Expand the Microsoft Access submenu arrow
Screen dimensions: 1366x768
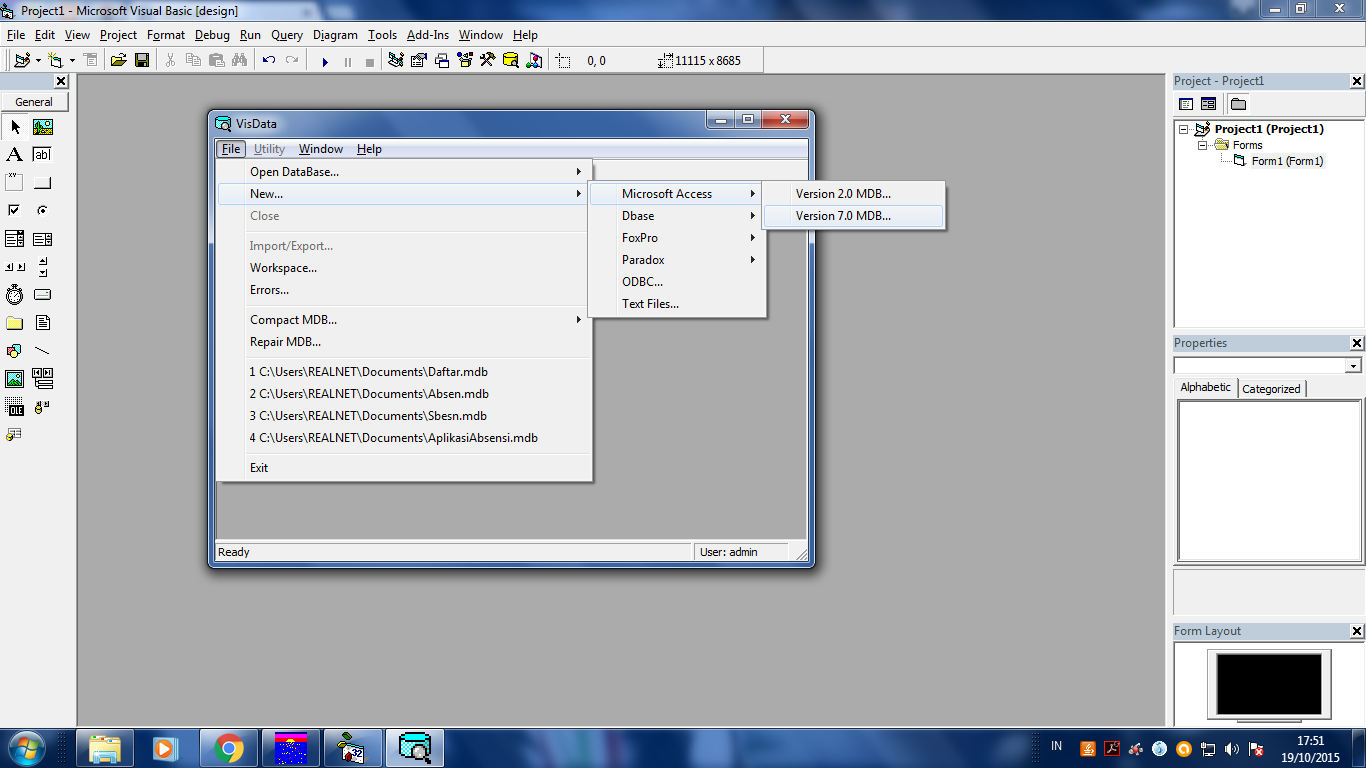pos(755,193)
